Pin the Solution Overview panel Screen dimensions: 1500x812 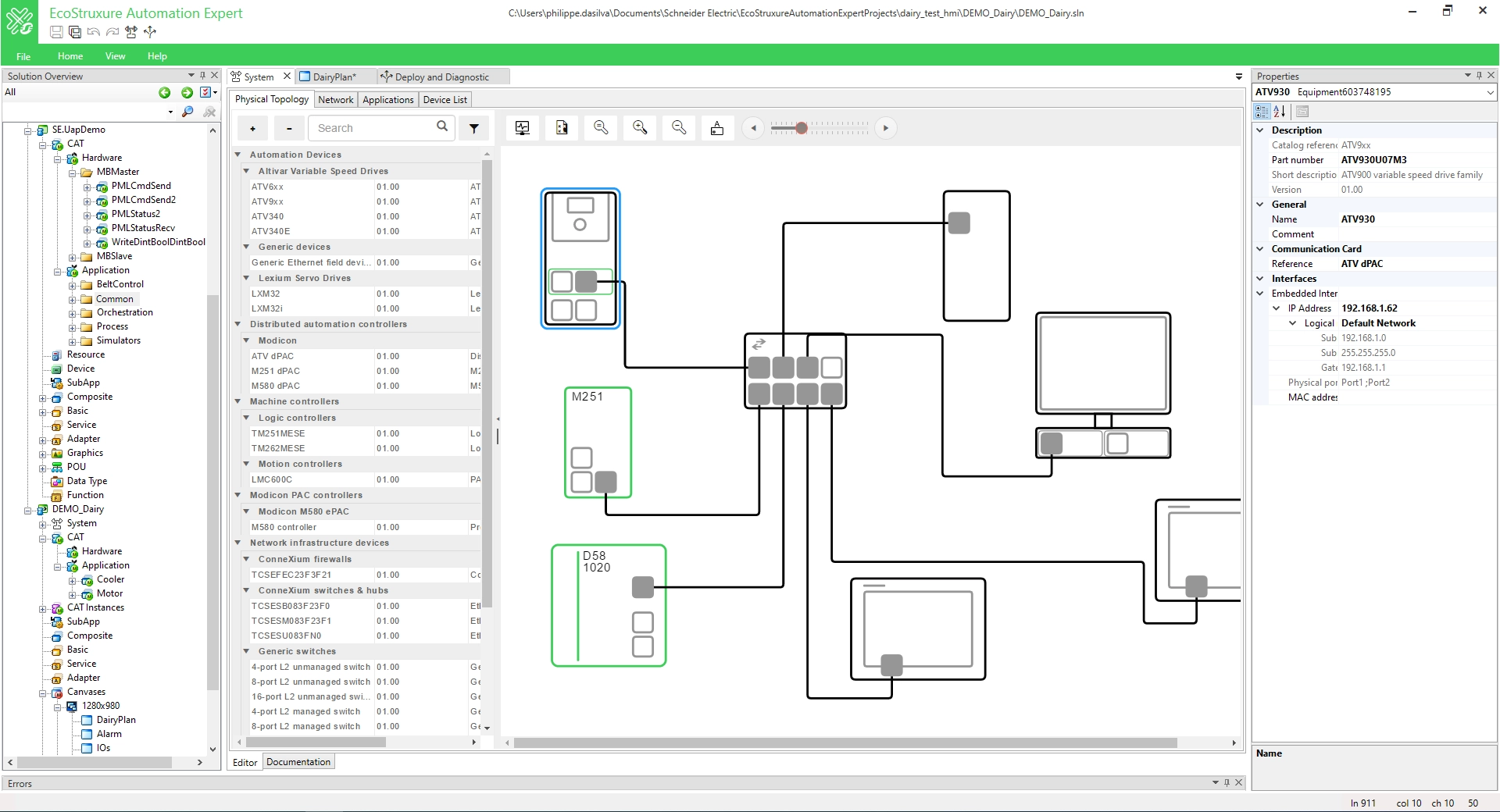202,76
